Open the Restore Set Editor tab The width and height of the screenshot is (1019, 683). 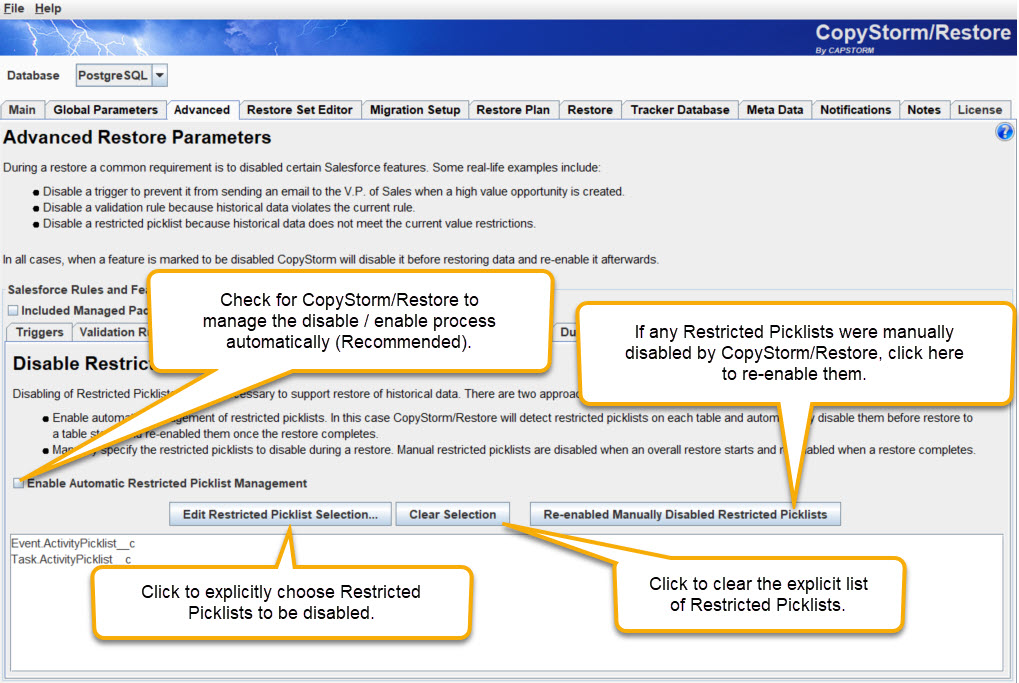300,110
